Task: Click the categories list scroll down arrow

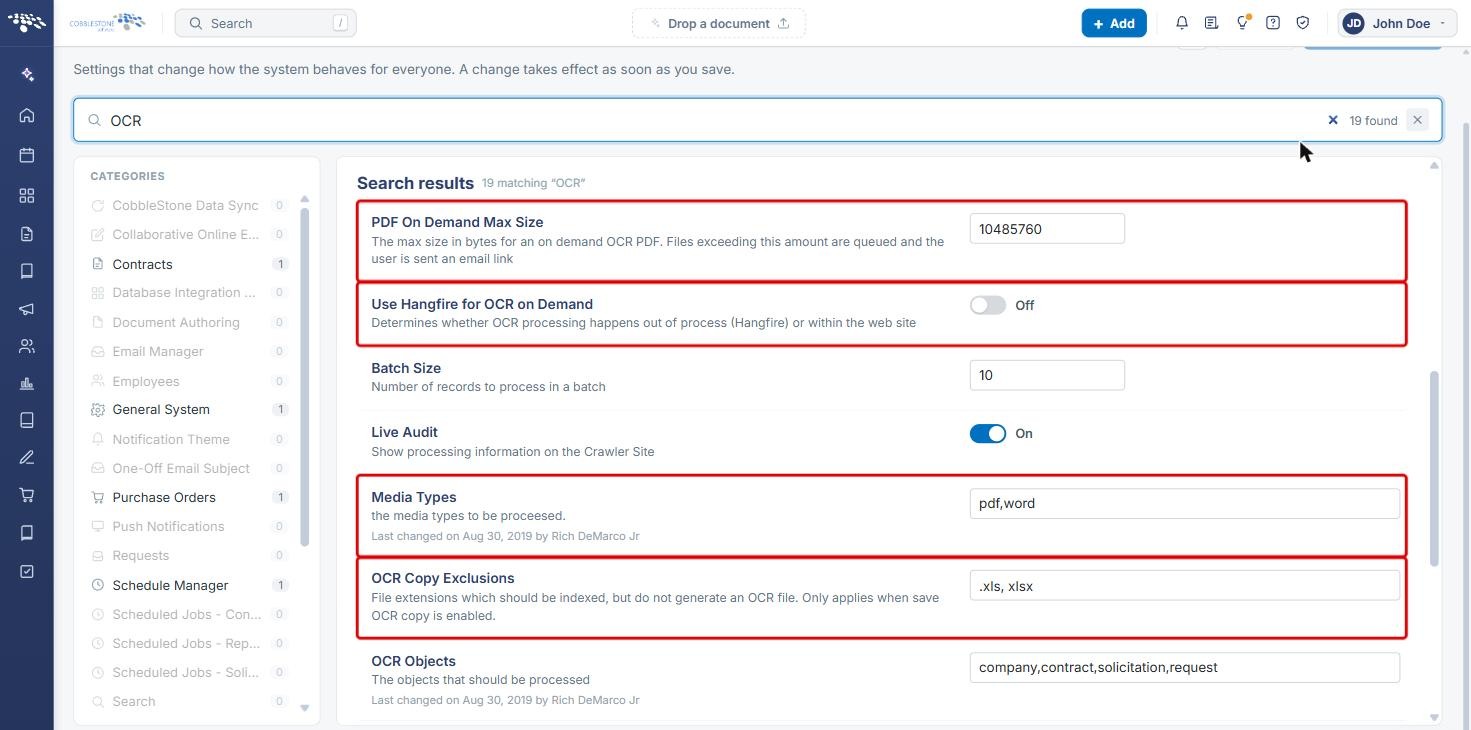Action: coord(305,708)
